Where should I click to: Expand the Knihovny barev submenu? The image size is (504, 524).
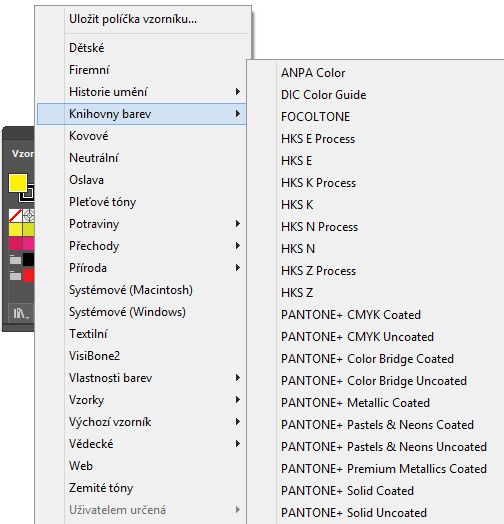tap(142, 114)
